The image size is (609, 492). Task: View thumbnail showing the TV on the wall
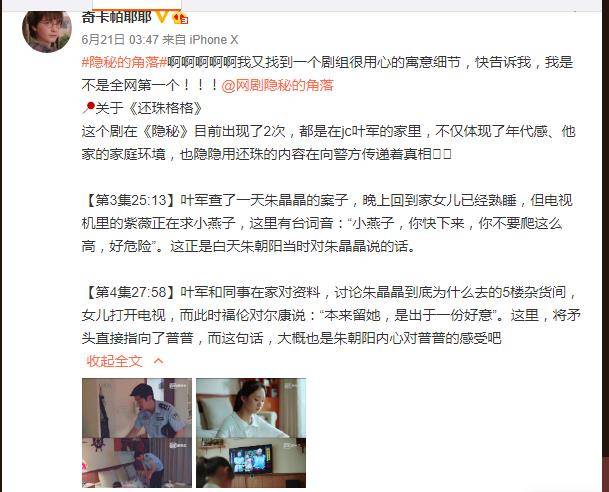point(251,463)
